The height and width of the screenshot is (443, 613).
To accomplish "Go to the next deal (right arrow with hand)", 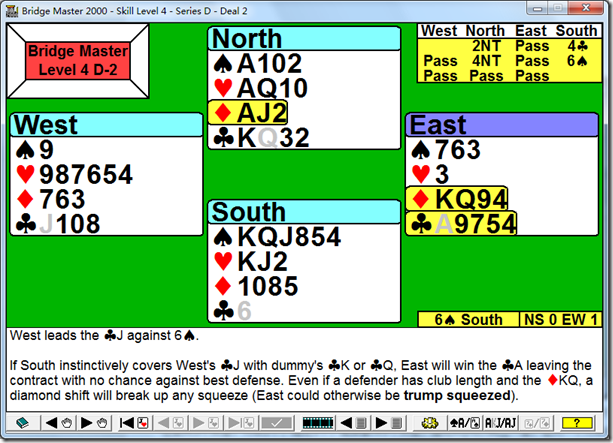I will (x=94, y=423).
